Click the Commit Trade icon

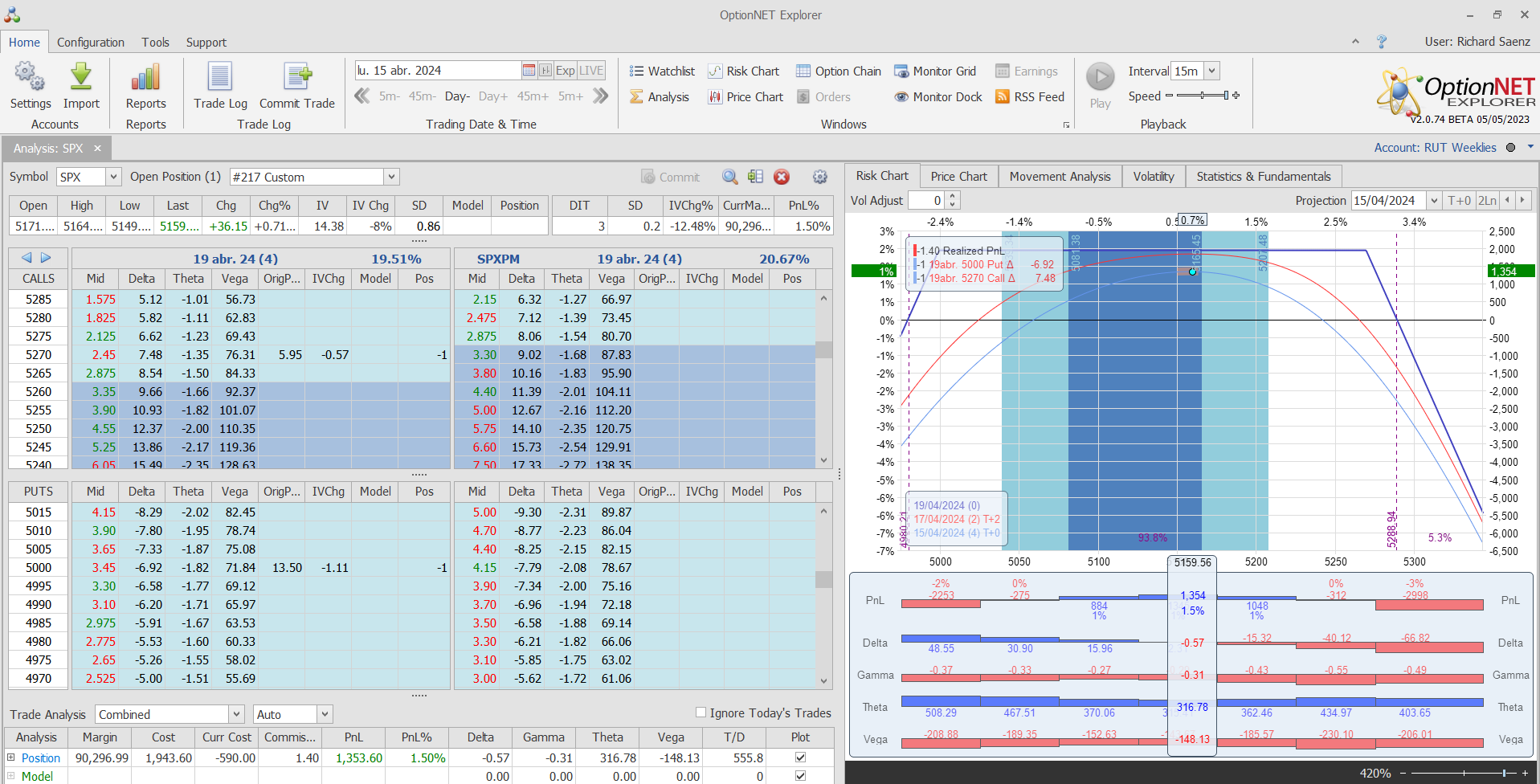pos(296,78)
